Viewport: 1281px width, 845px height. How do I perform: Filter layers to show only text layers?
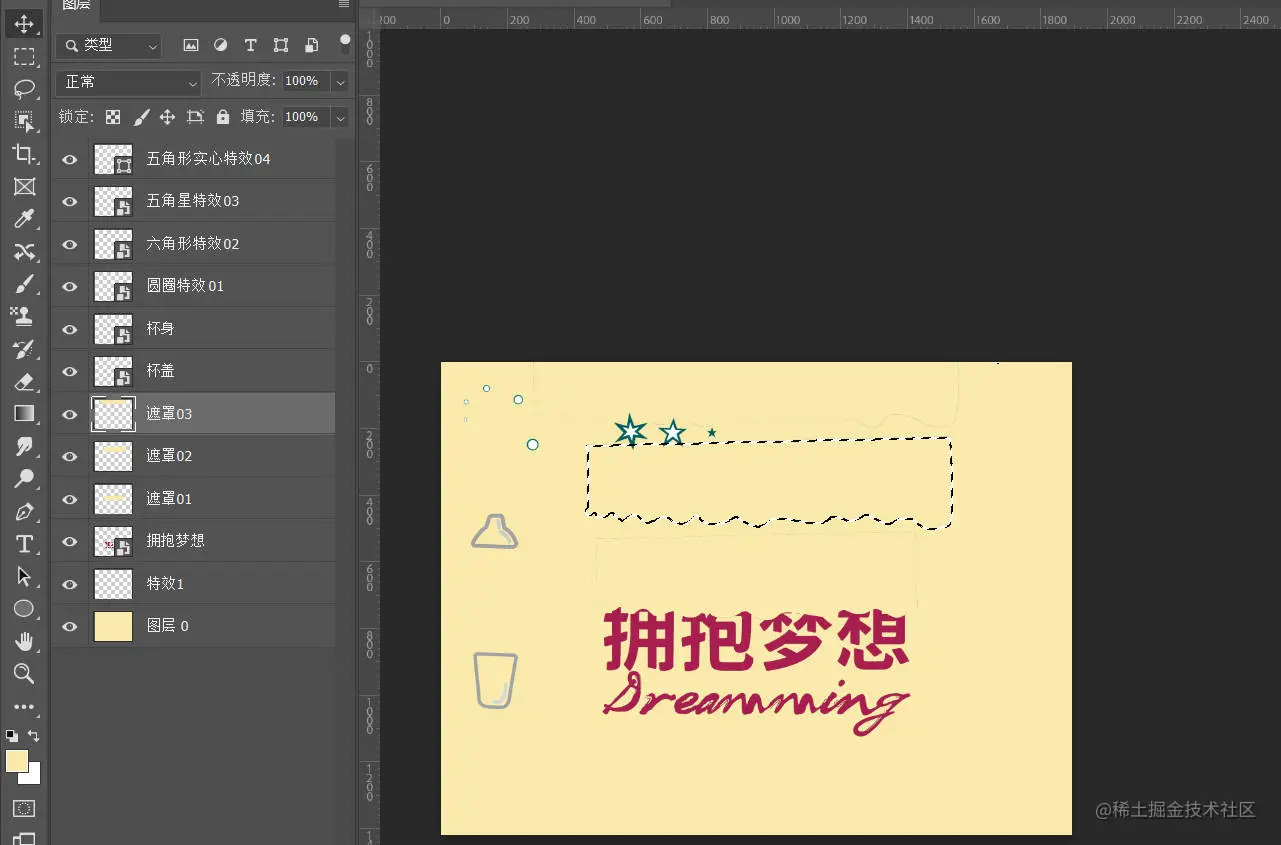click(250, 44)
